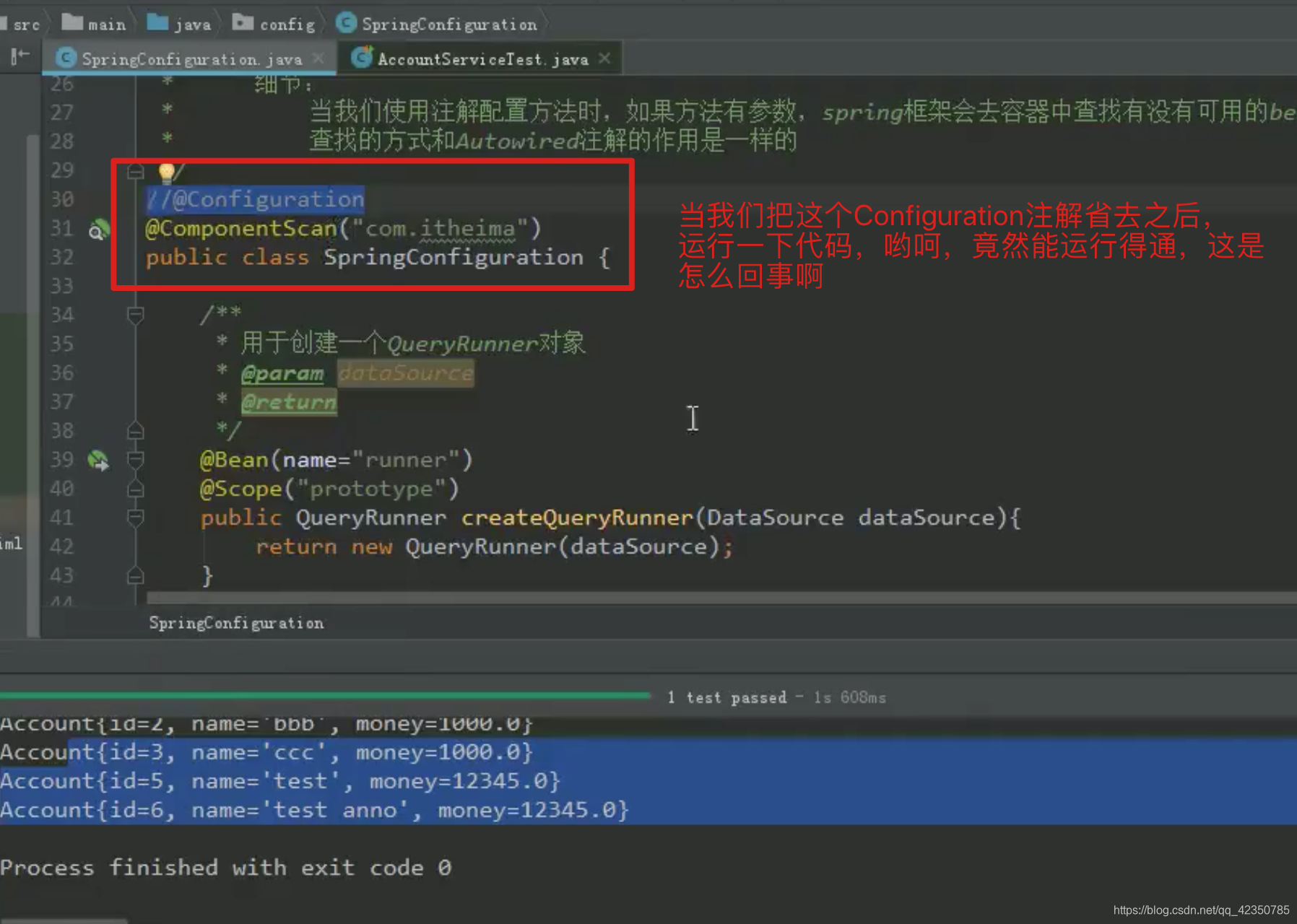Image resolution: width=1297 pixels, height=924 pixels.
Task: Click the test class icon on AccountServiceTest.java tab
Action: pos(361,57)
